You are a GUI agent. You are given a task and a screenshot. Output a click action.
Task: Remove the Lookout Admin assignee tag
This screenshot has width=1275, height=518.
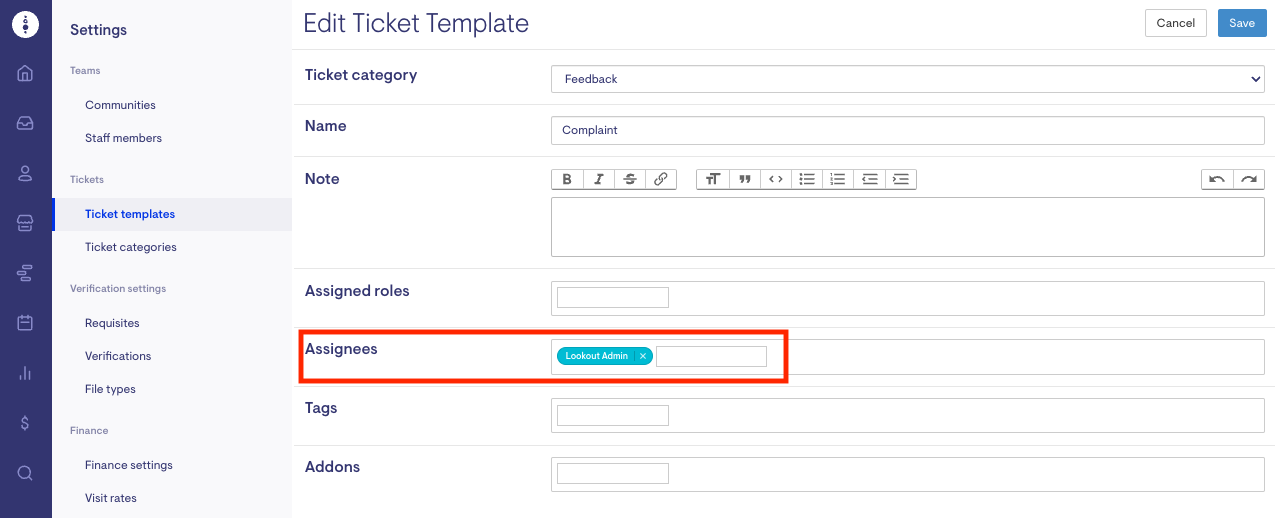point(643,356)
